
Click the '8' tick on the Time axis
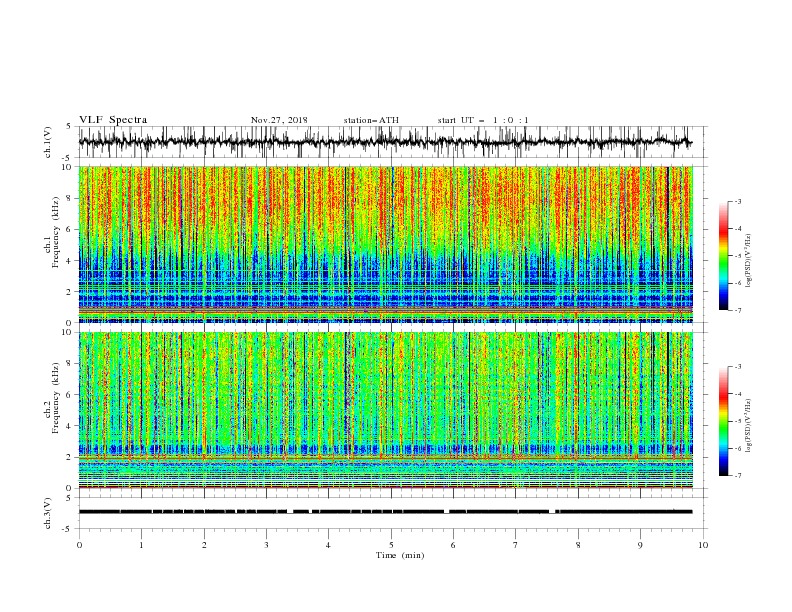click(578, 545)
